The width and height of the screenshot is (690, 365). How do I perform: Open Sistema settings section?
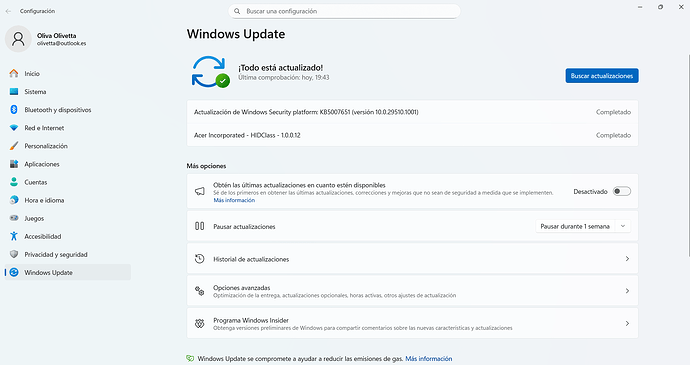click(x=68, y=92)
